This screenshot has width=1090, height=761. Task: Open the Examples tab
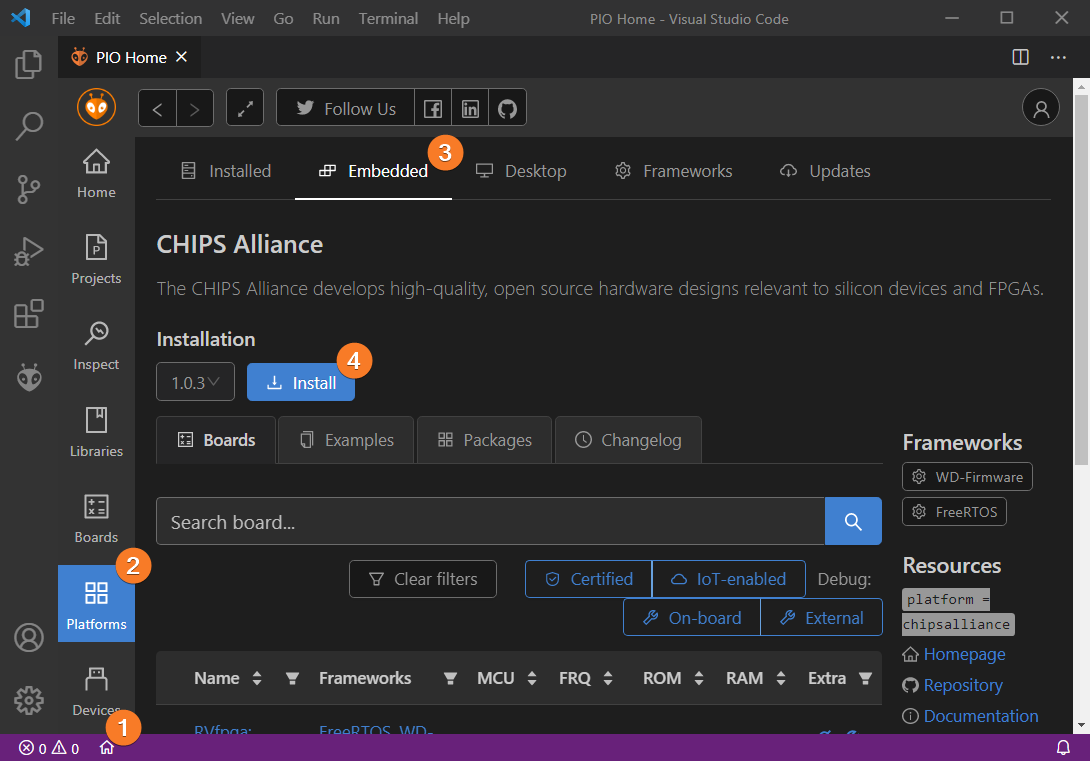[346, 440]
